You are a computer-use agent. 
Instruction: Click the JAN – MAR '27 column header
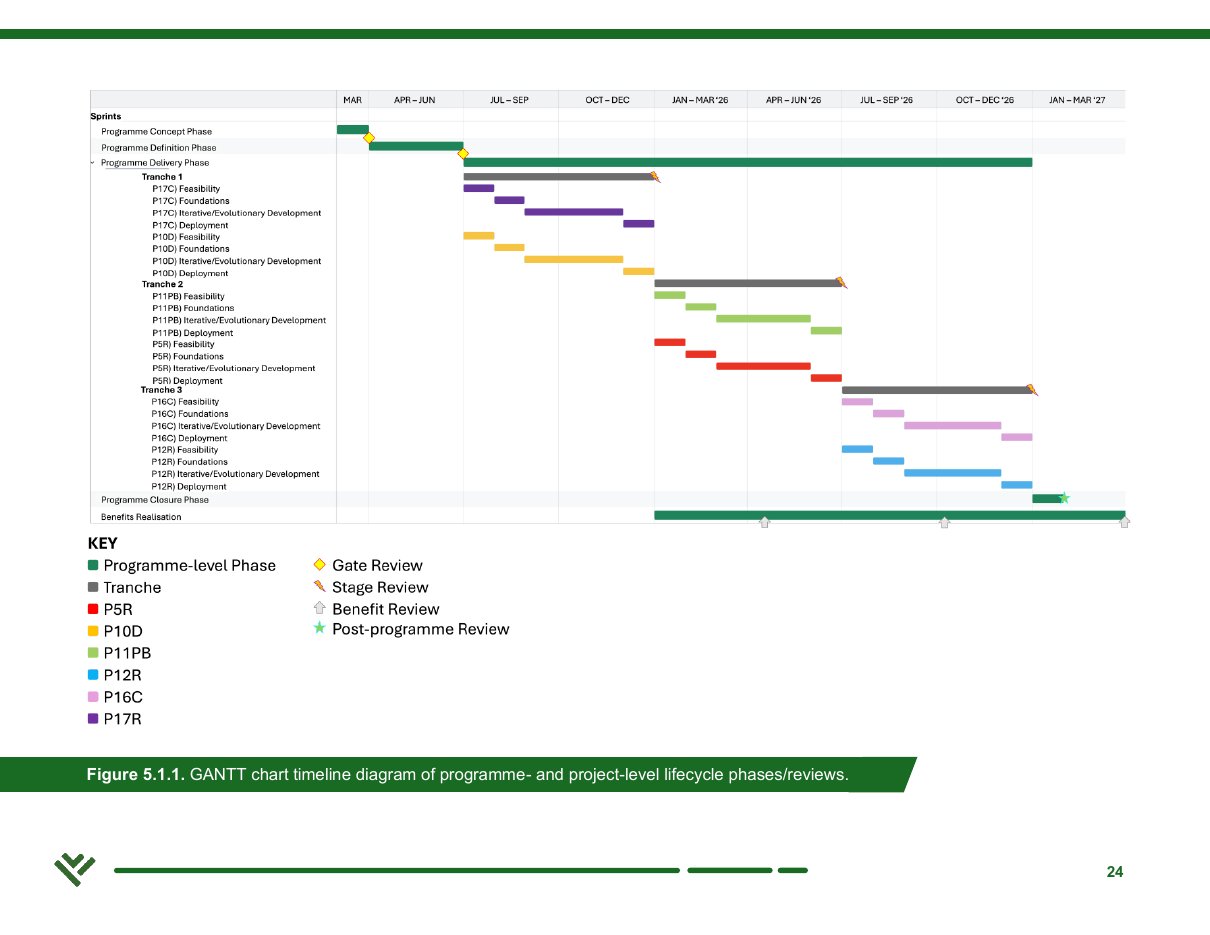tap(1078, 100)
